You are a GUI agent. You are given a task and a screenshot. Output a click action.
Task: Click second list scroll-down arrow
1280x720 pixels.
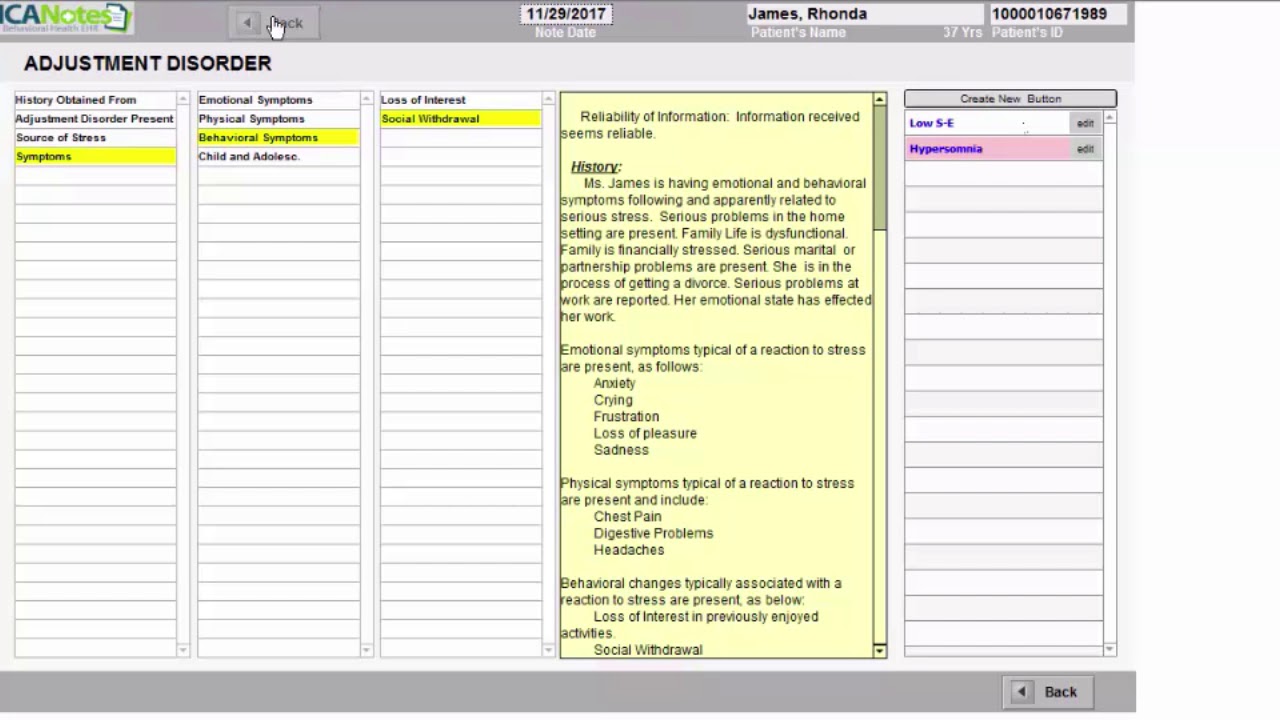pyautogui.click(x=366, y=650)
